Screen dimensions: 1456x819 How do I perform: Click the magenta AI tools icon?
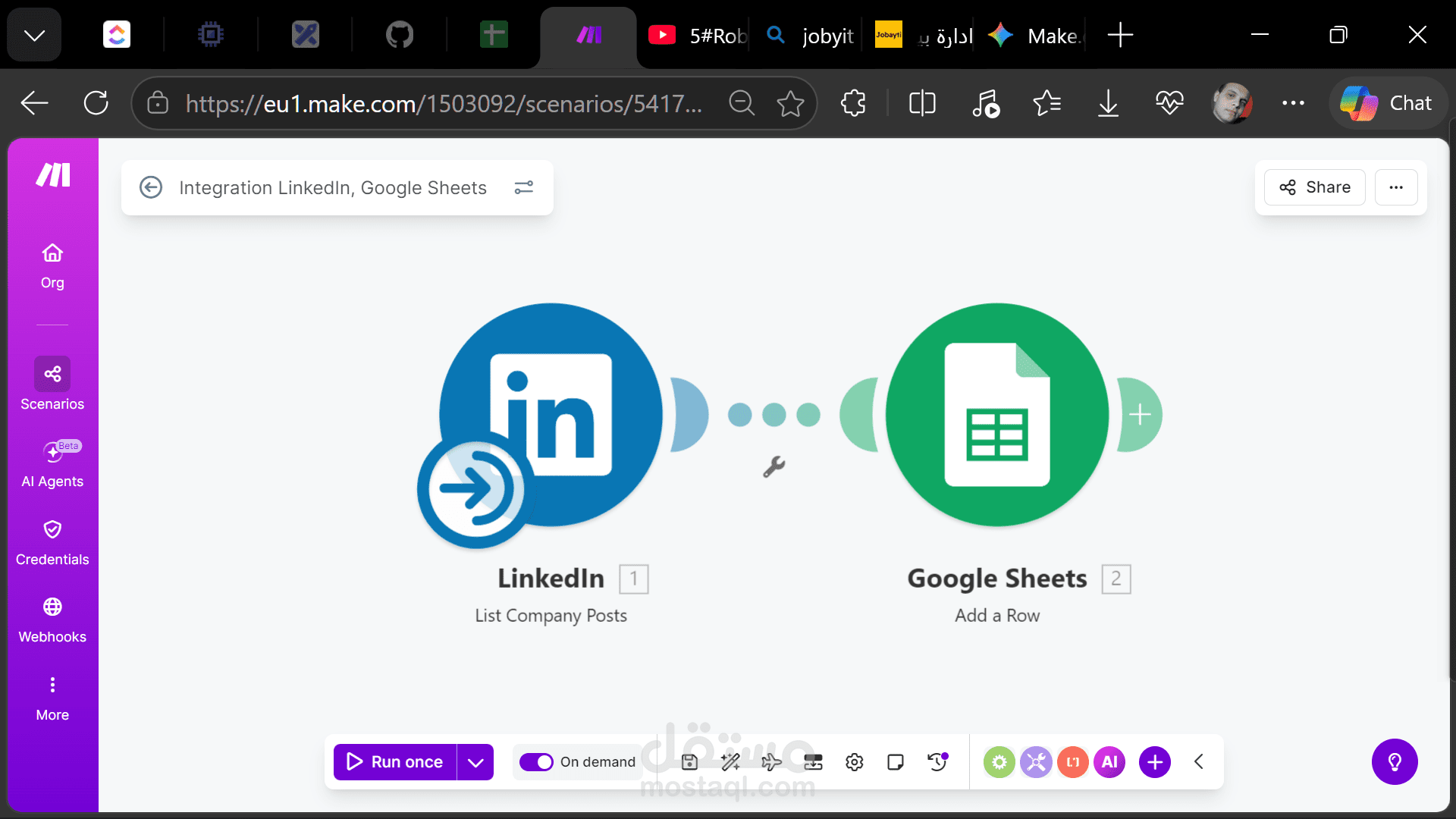click(1109, 761)
